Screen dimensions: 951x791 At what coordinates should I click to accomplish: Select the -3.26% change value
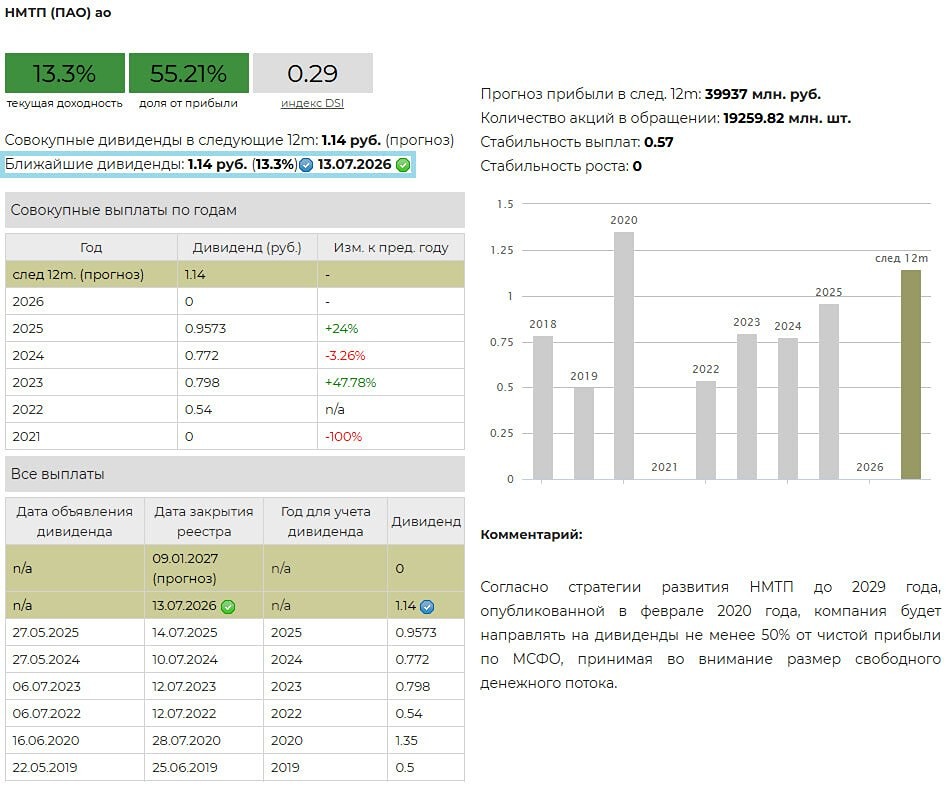(x=345, y=355)
